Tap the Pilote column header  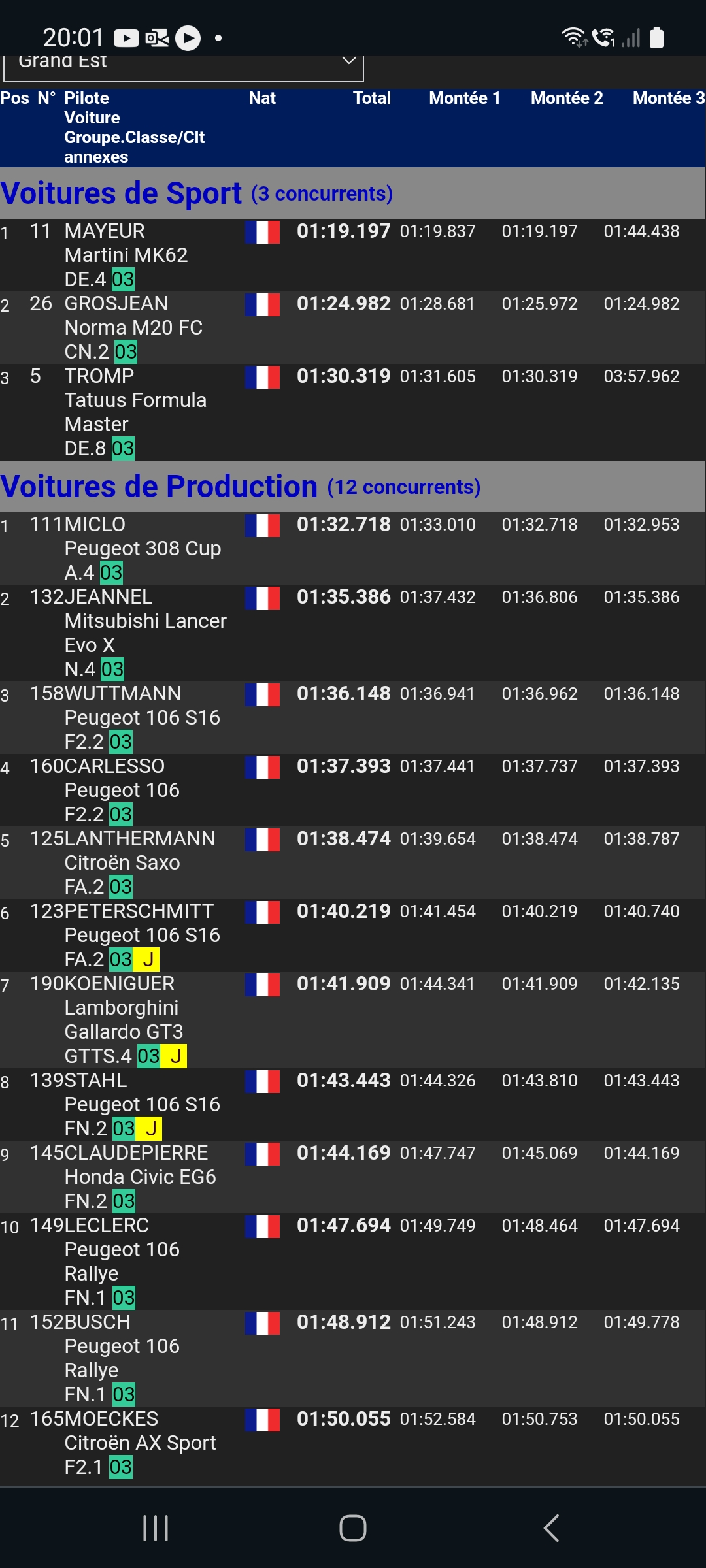coord(86,99)
